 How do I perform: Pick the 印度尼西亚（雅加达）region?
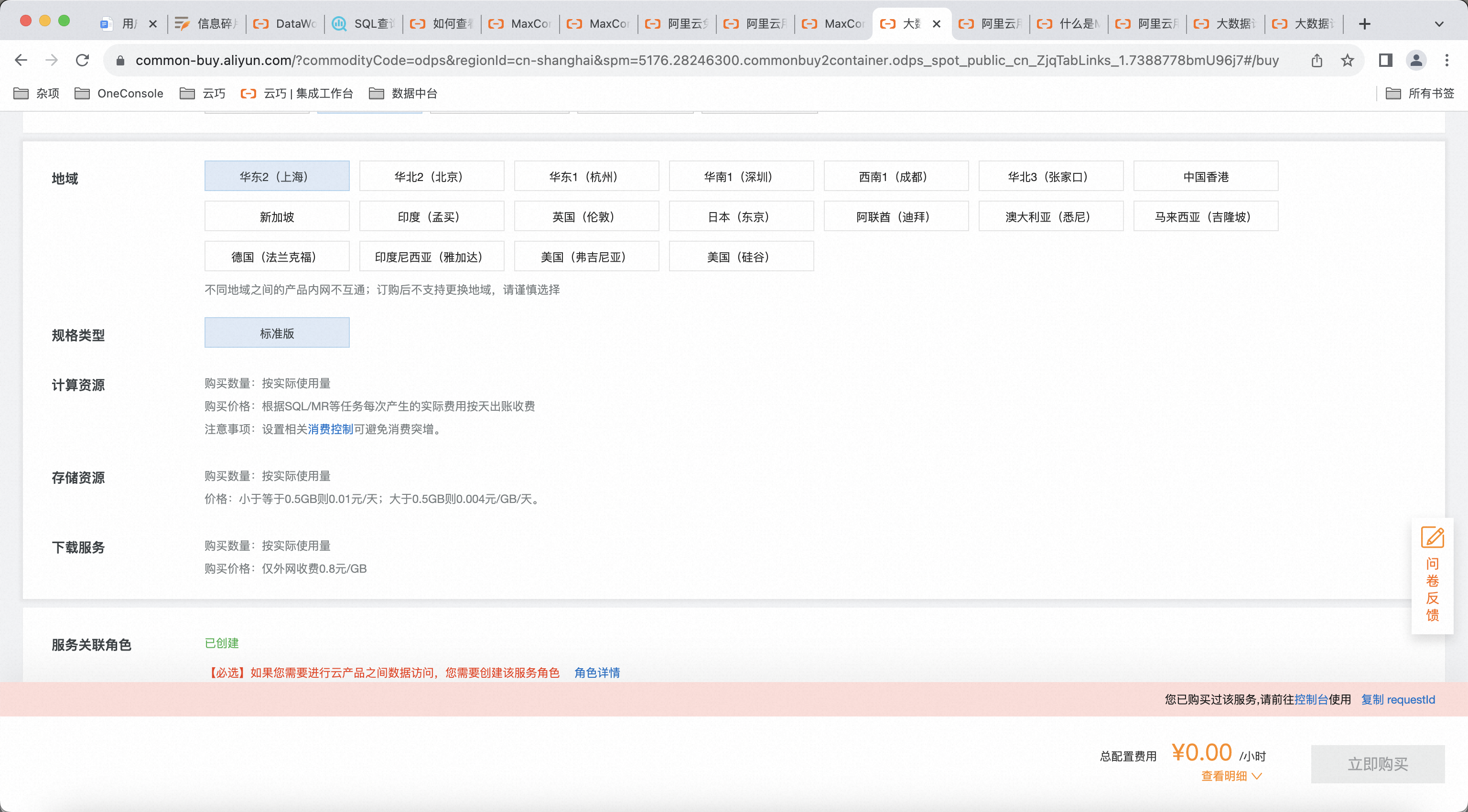pos(432,256)
